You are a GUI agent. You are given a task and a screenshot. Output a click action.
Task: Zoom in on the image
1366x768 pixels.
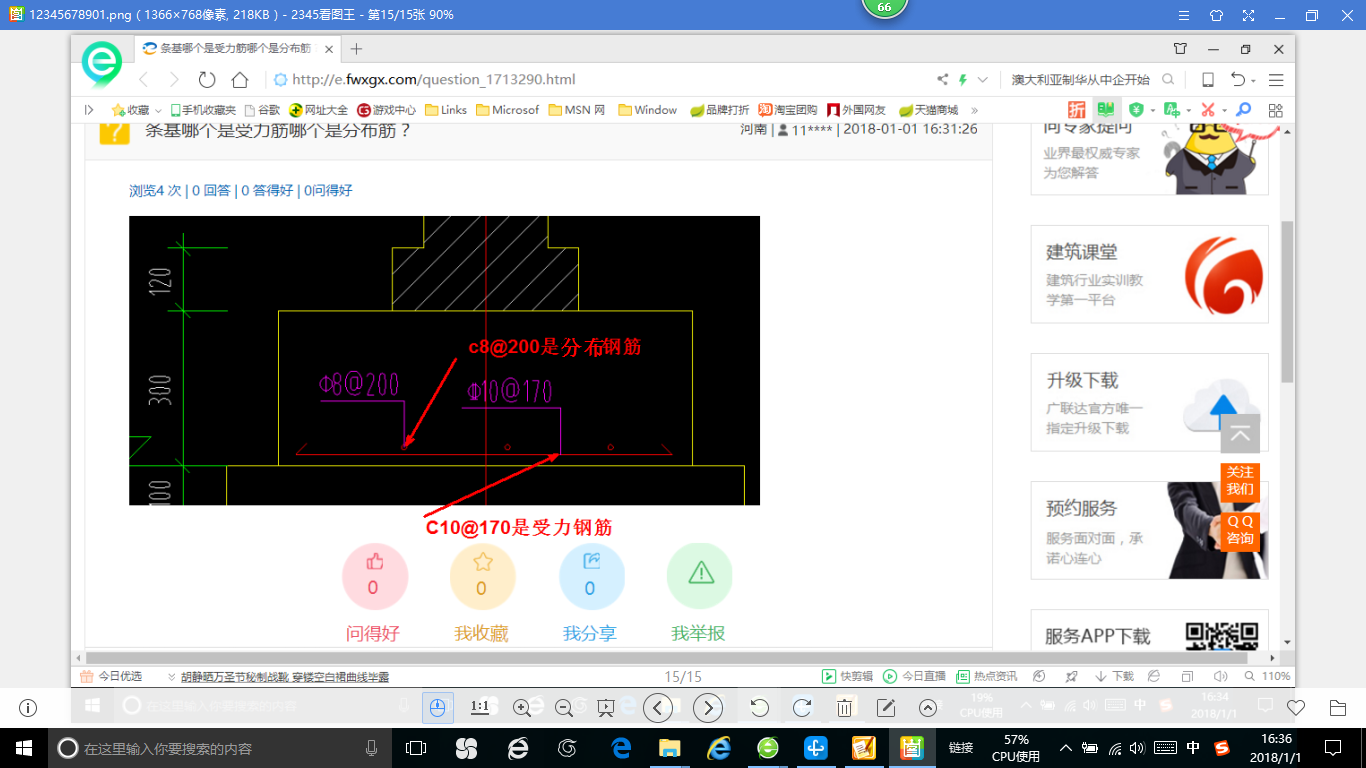coord(521,708)
